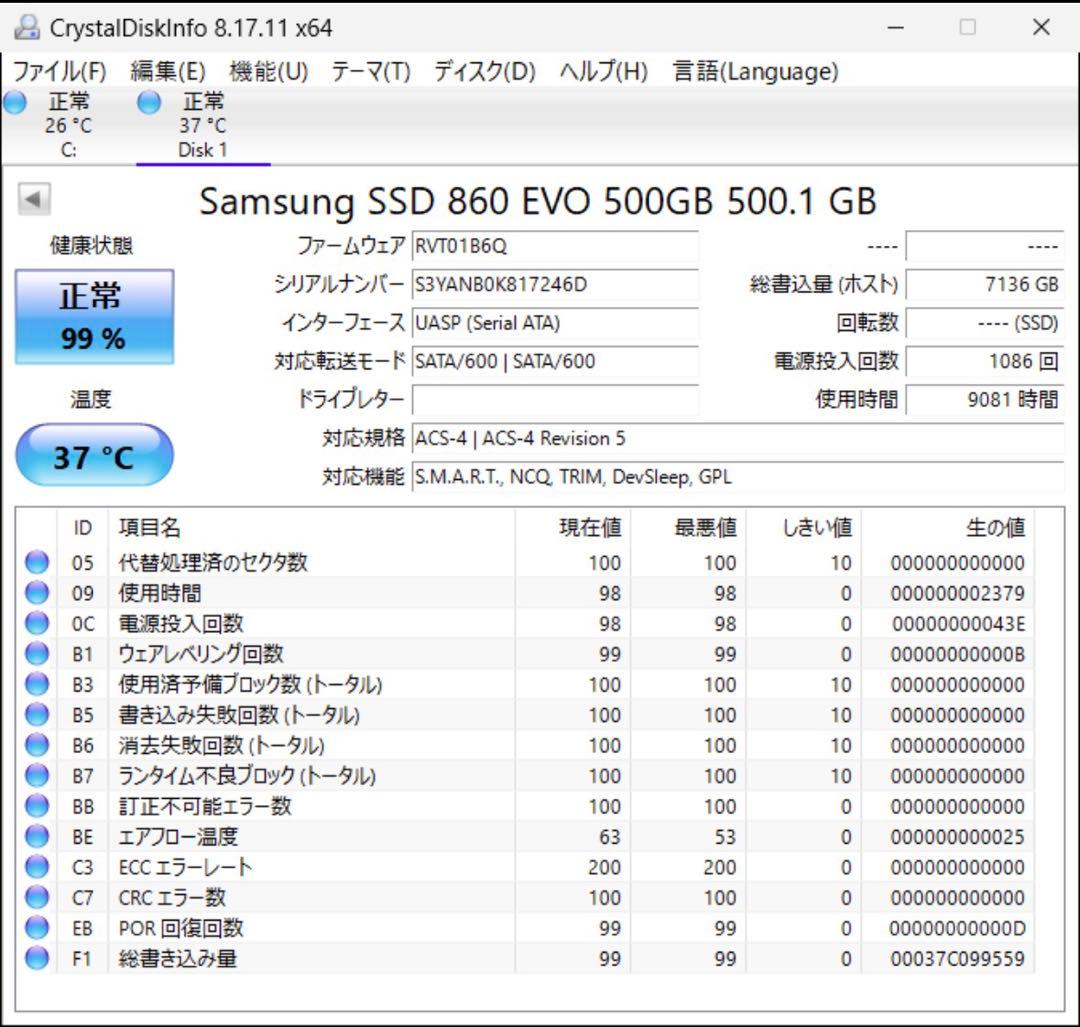Click the しきい値 column header
Viewport: 1080px width, 1027px height.
[804, 528]
